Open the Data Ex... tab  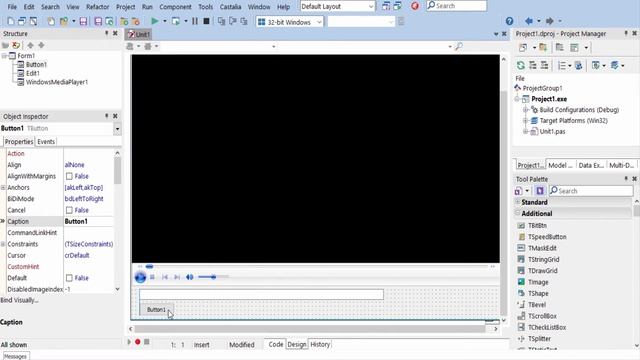click(x=591, y=165)
